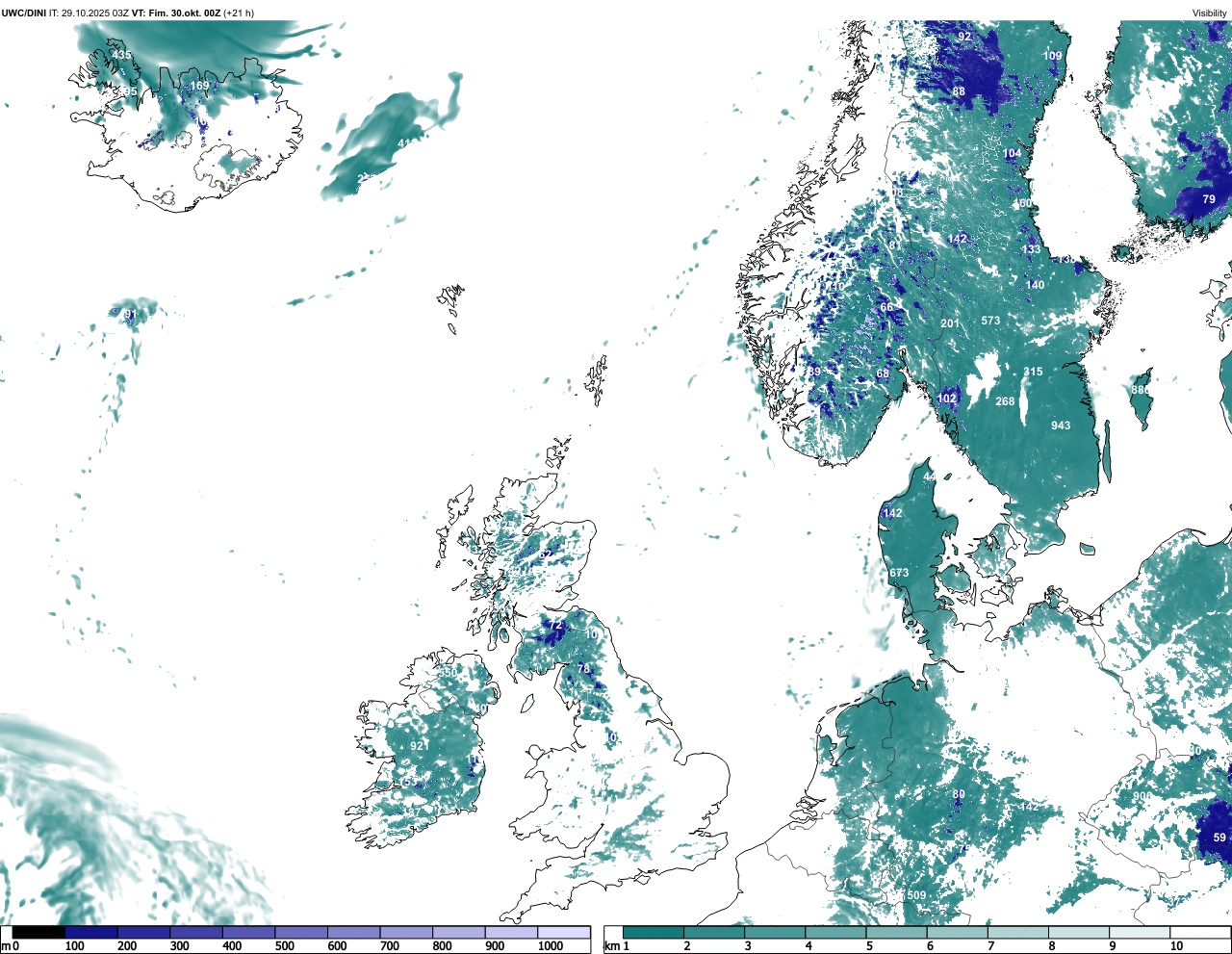Viewport: 1232px width, 954px height.
Task: Click the km unit label in legend
Action: [611, 946]
